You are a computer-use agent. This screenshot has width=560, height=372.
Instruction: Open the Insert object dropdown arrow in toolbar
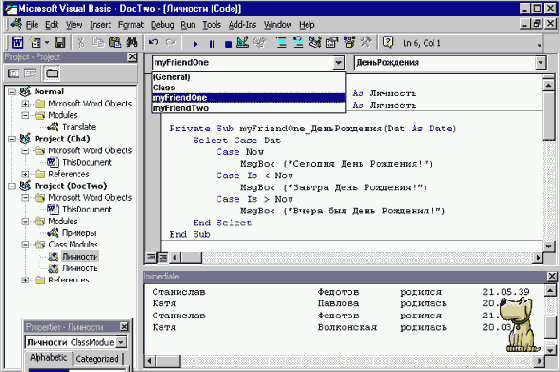[x=47, y=43]
